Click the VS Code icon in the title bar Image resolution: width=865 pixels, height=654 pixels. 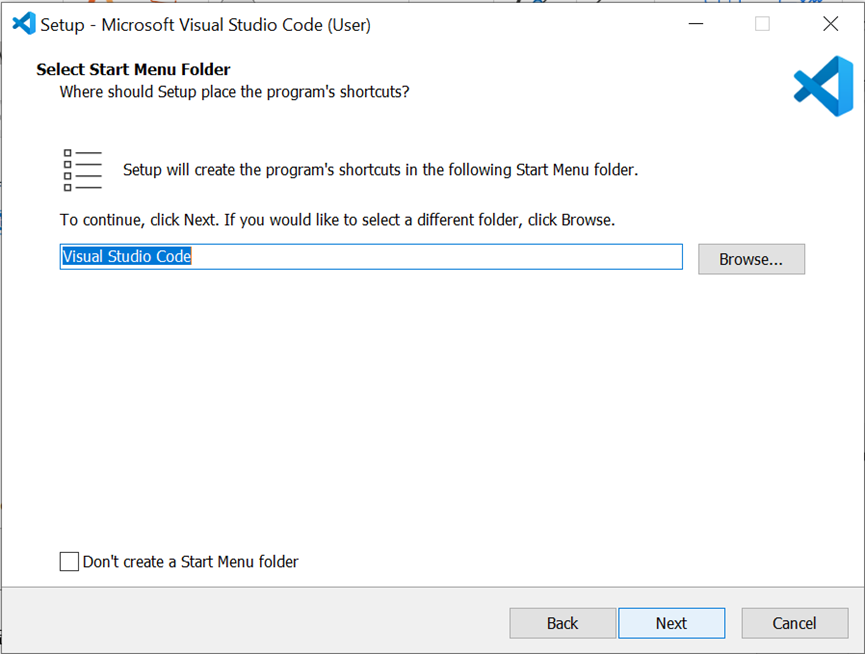(x=24, y=24)
